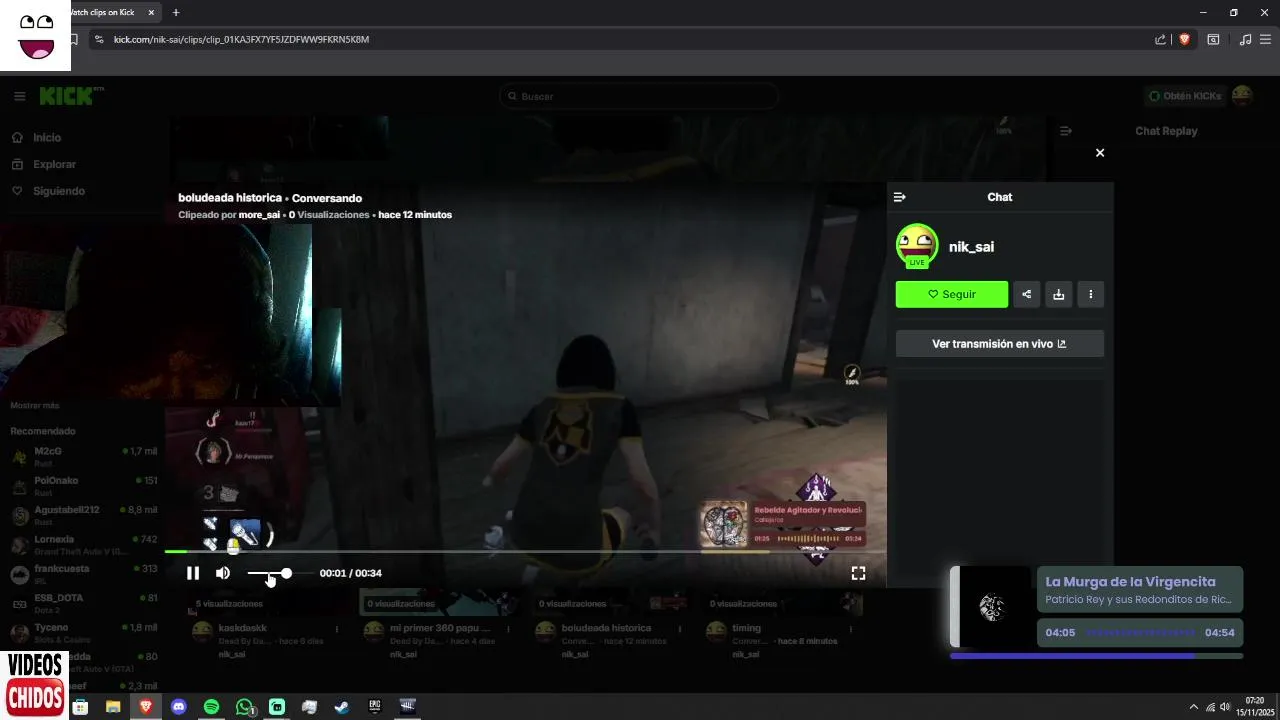
Task: Open options menu for timing clip
Action: (853, 629)
